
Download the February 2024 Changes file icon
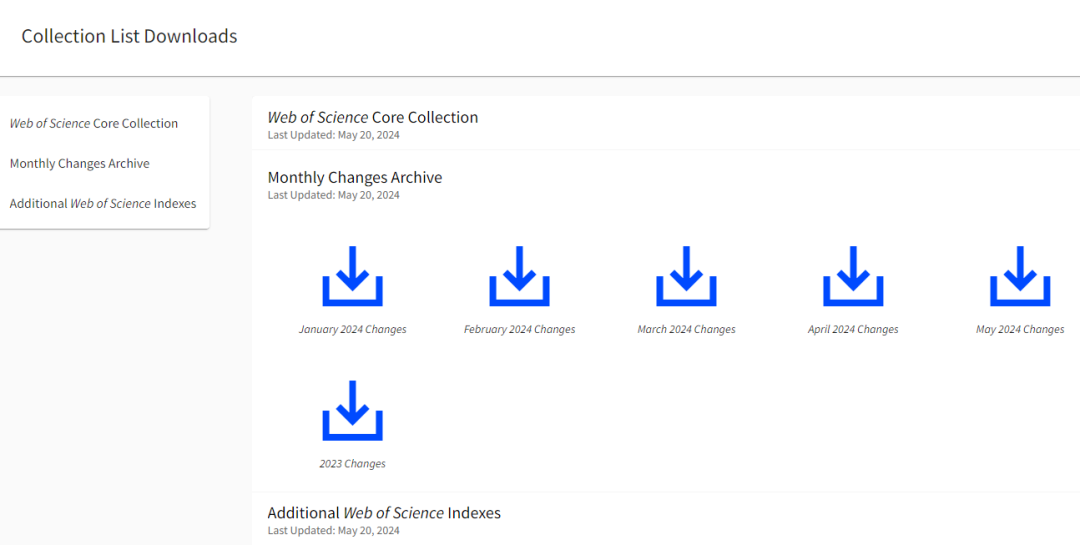(x=519, y=276)
